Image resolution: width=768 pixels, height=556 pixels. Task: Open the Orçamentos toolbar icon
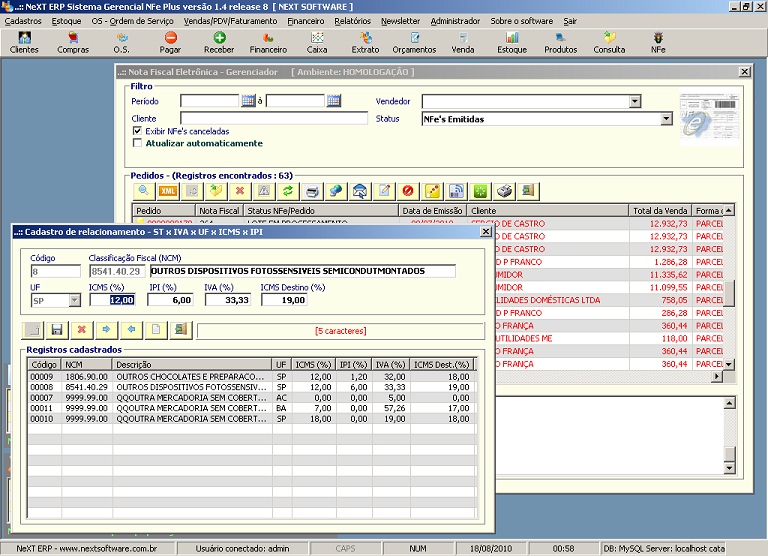pos(414,43)
